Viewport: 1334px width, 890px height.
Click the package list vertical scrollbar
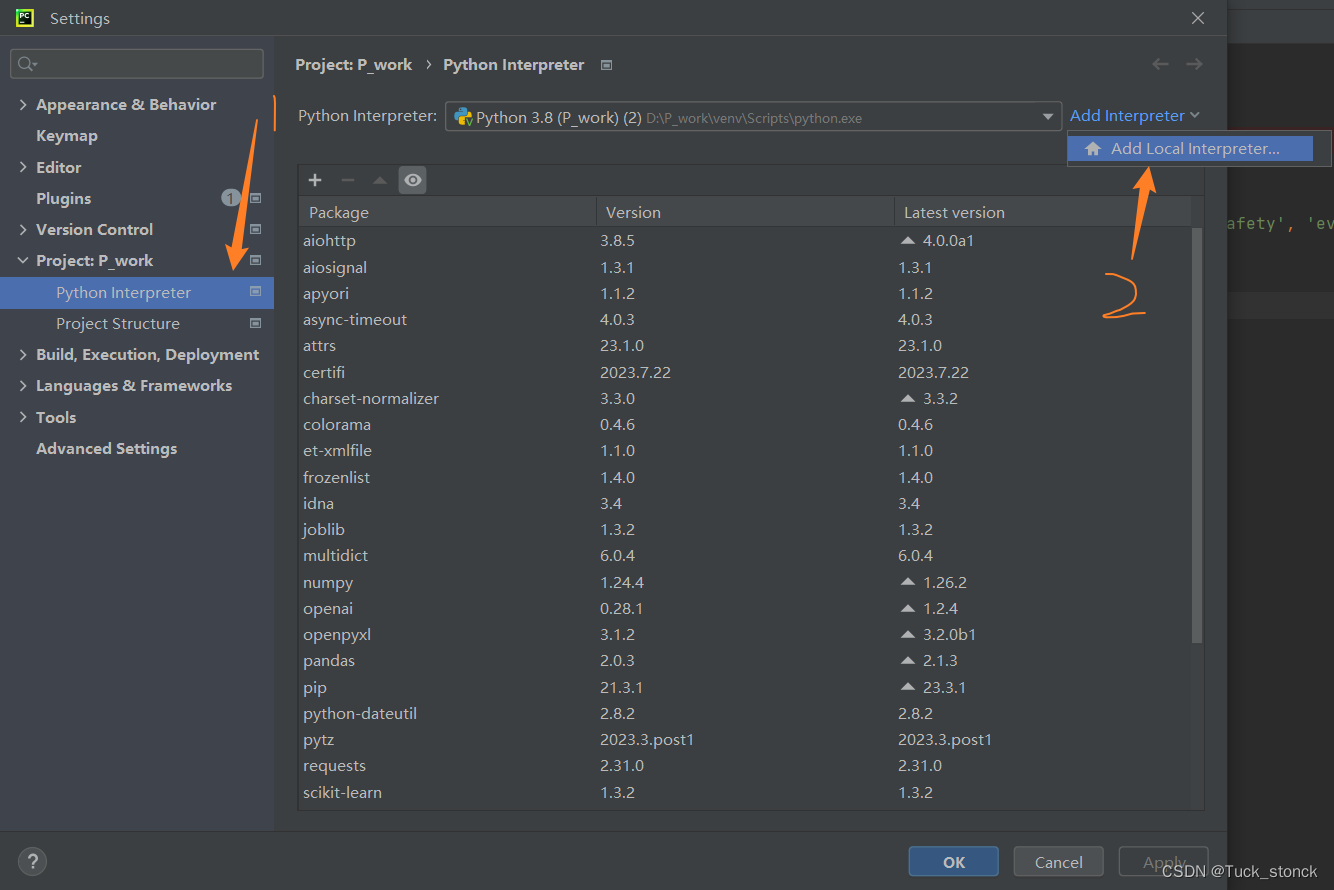[1197, 435]
